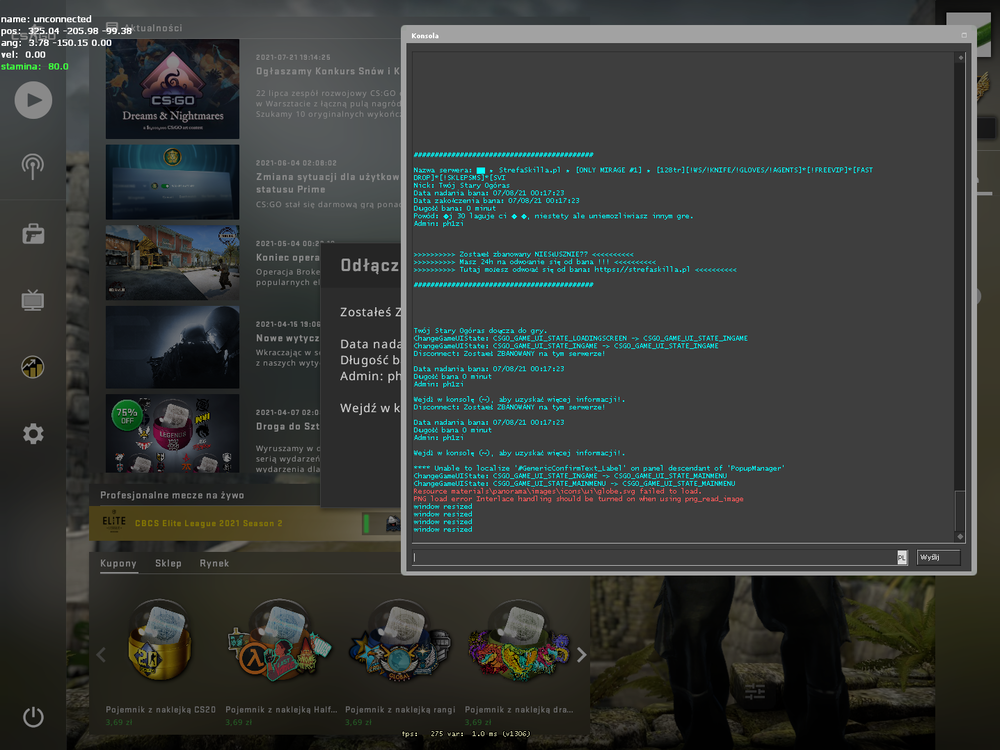Click the 'Konsola' window title
This screenshot has width=1000, height=750.
click(x=425, y=36)
